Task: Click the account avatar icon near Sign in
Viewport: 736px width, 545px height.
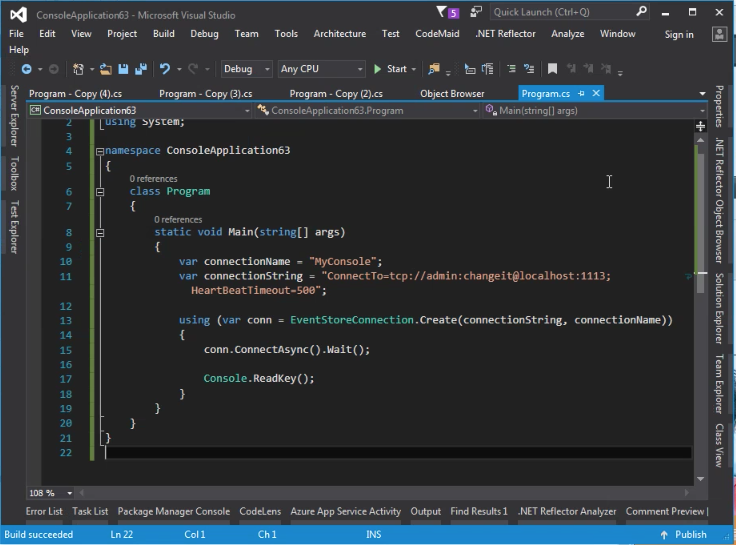Action: click(719, 34)
